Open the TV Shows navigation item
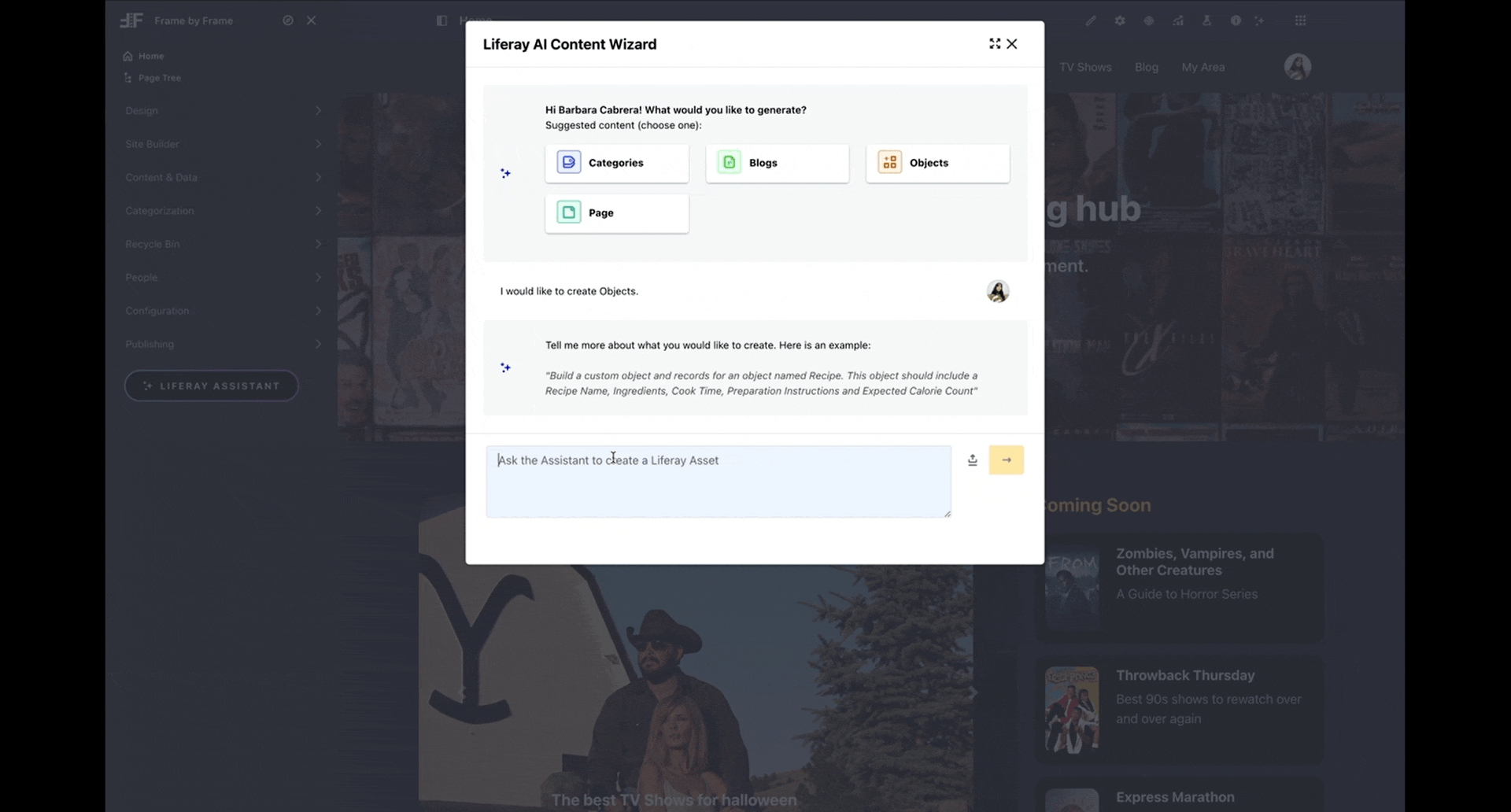This screenshot has width=1511, height=812. pos(1085,68)
